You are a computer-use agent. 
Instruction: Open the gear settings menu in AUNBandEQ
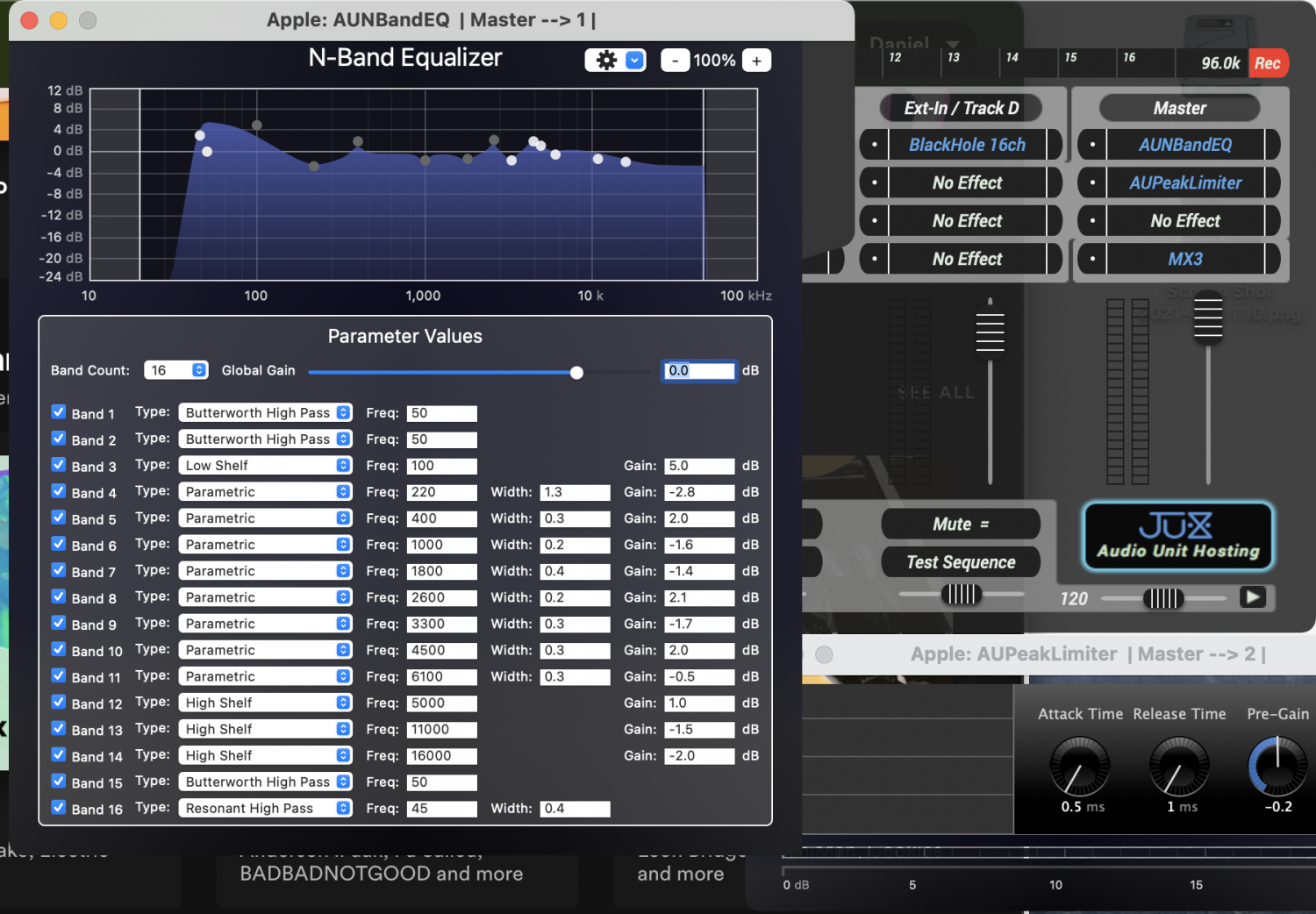click(615, 60)
